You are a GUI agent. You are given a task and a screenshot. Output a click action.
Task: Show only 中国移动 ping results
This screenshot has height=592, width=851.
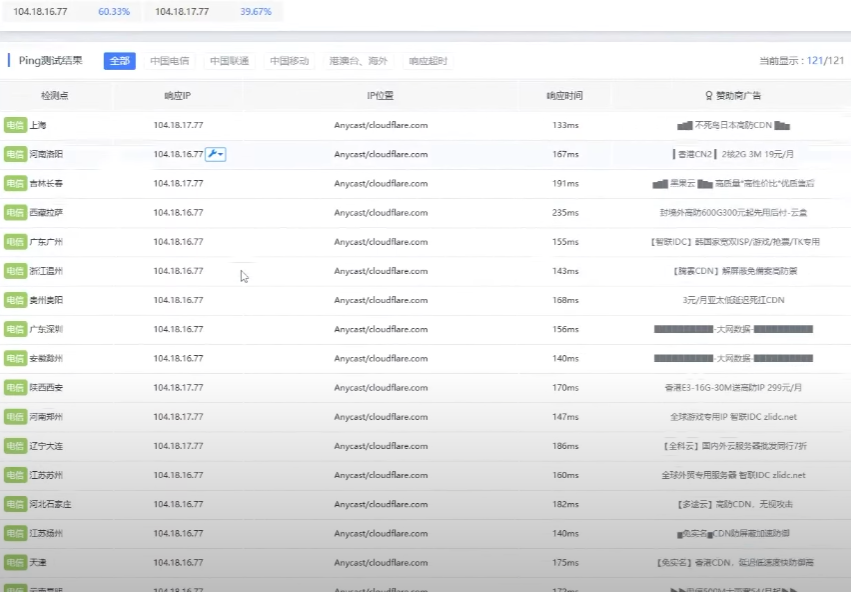click(x=289, y=61)
